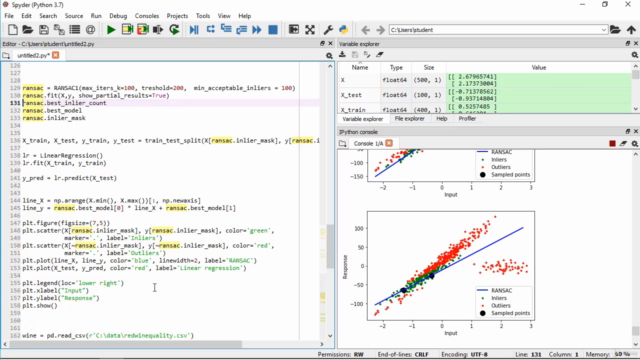This screenshot has width=640, height=360.
Task: Go forward to the next cursor position
Action: [x=380, y=30]
